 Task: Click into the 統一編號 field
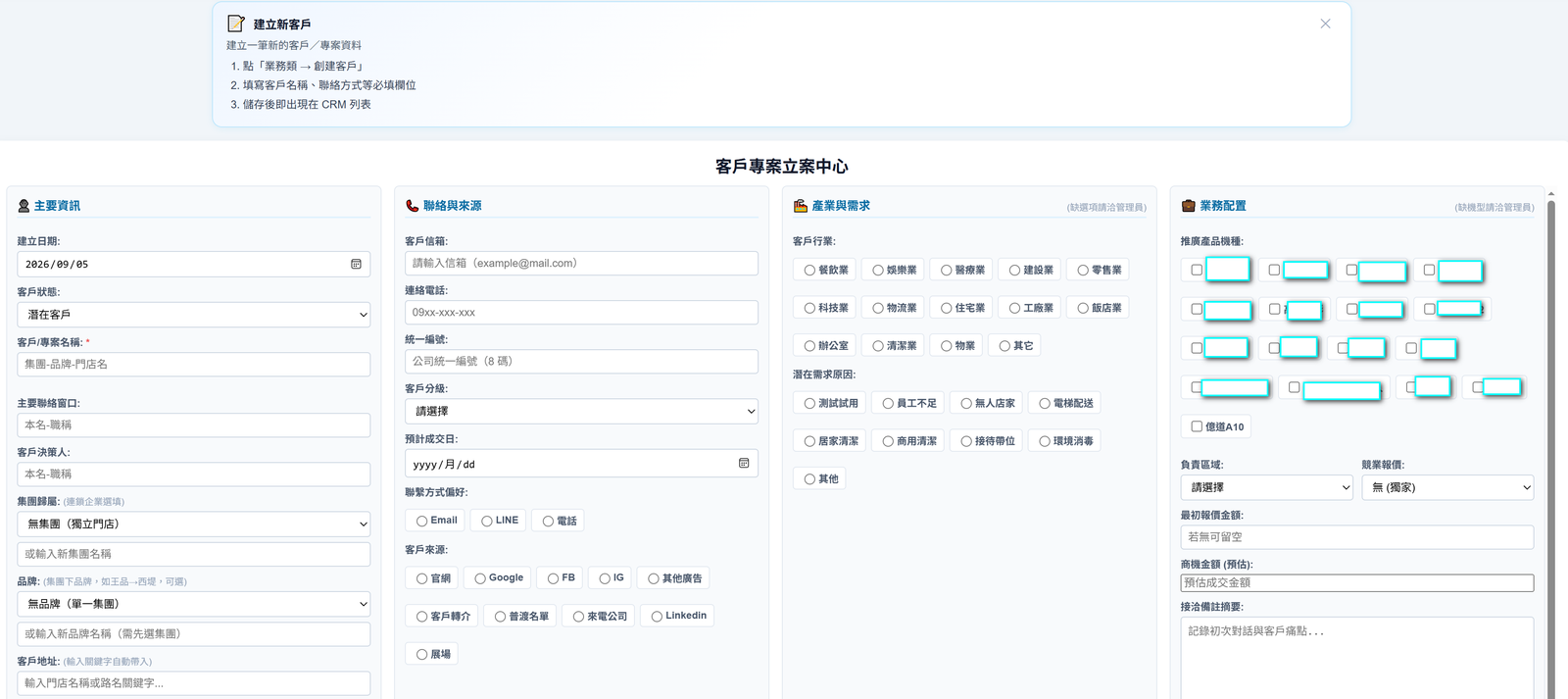(x=582, y=362)
